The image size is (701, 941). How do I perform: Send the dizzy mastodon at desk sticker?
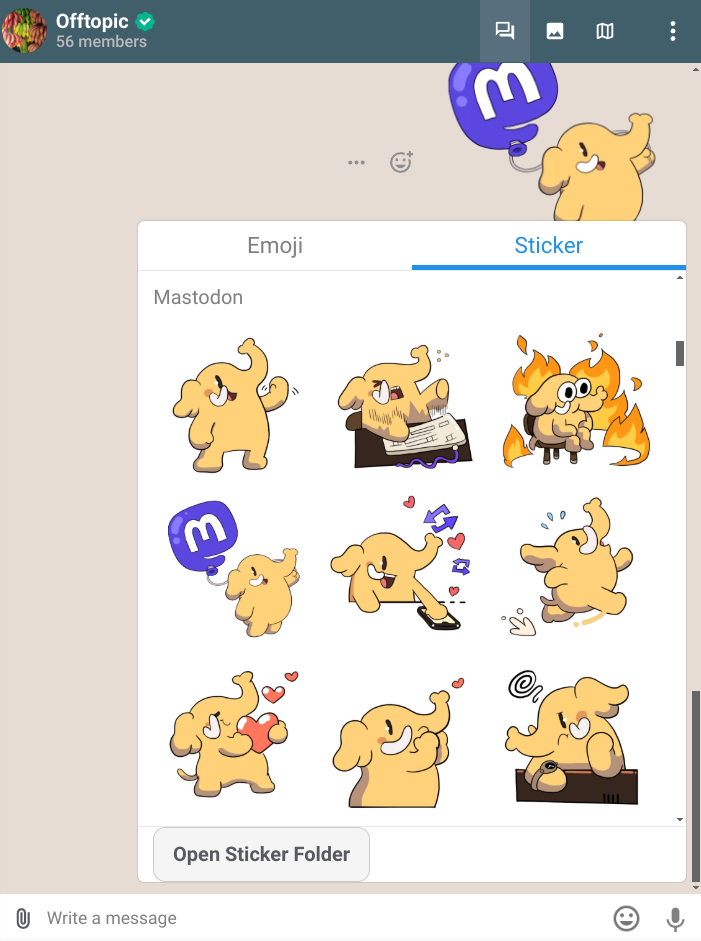click(x=573, y=737)
